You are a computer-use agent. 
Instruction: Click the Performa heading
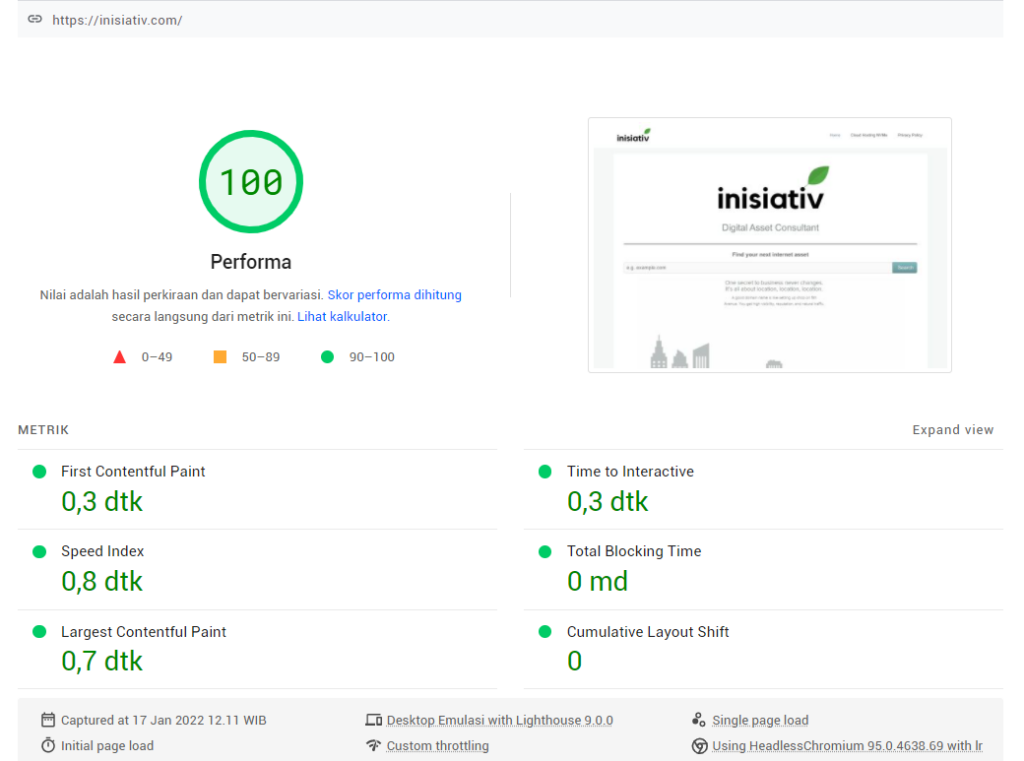click(x=251, y=262)
